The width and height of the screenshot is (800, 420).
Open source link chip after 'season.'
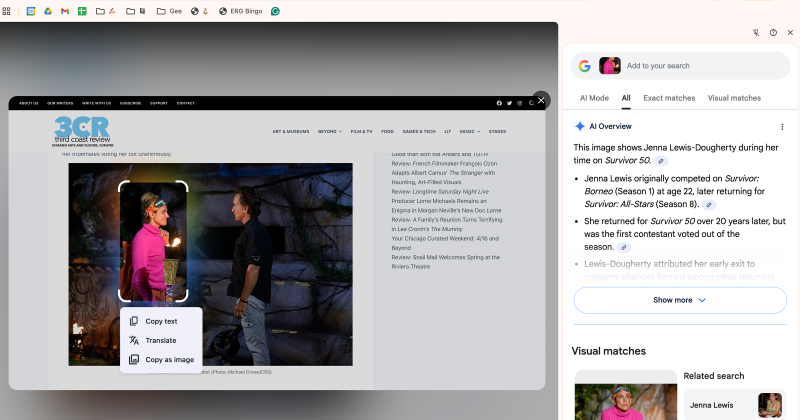coord(623,248)
